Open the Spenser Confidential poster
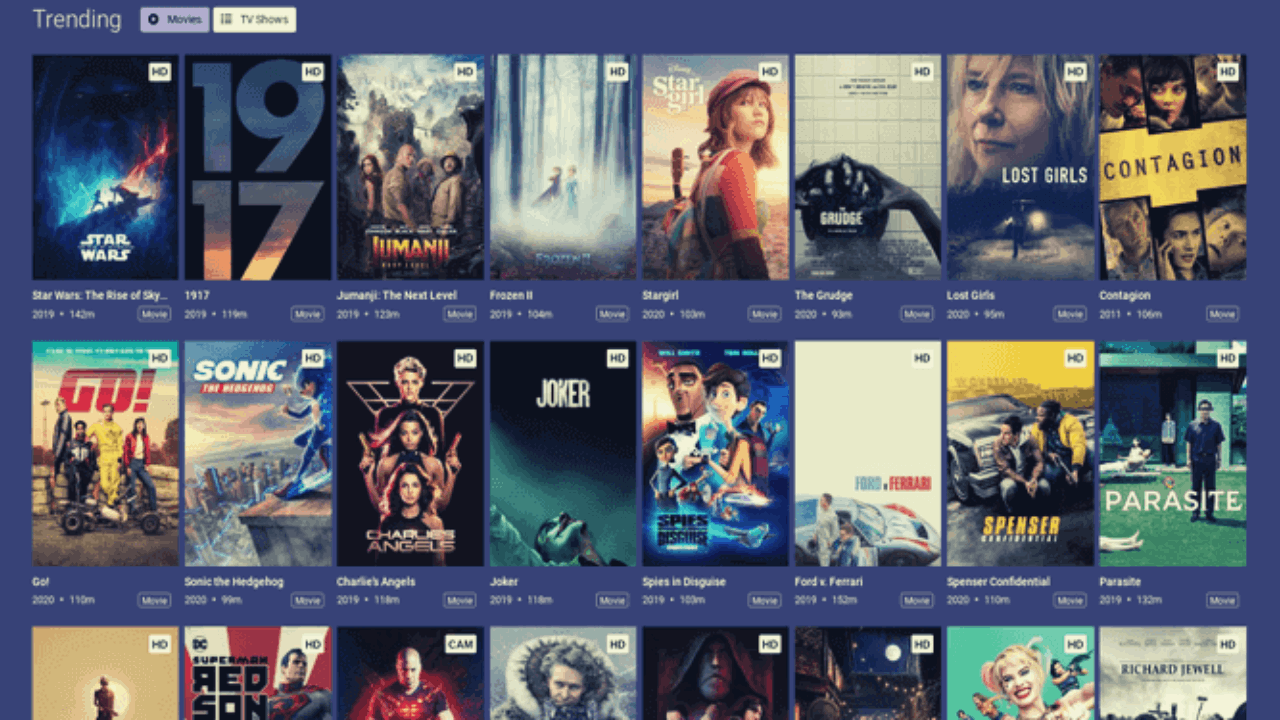Screen dimensions: 1280x720 pos(1020,454)
